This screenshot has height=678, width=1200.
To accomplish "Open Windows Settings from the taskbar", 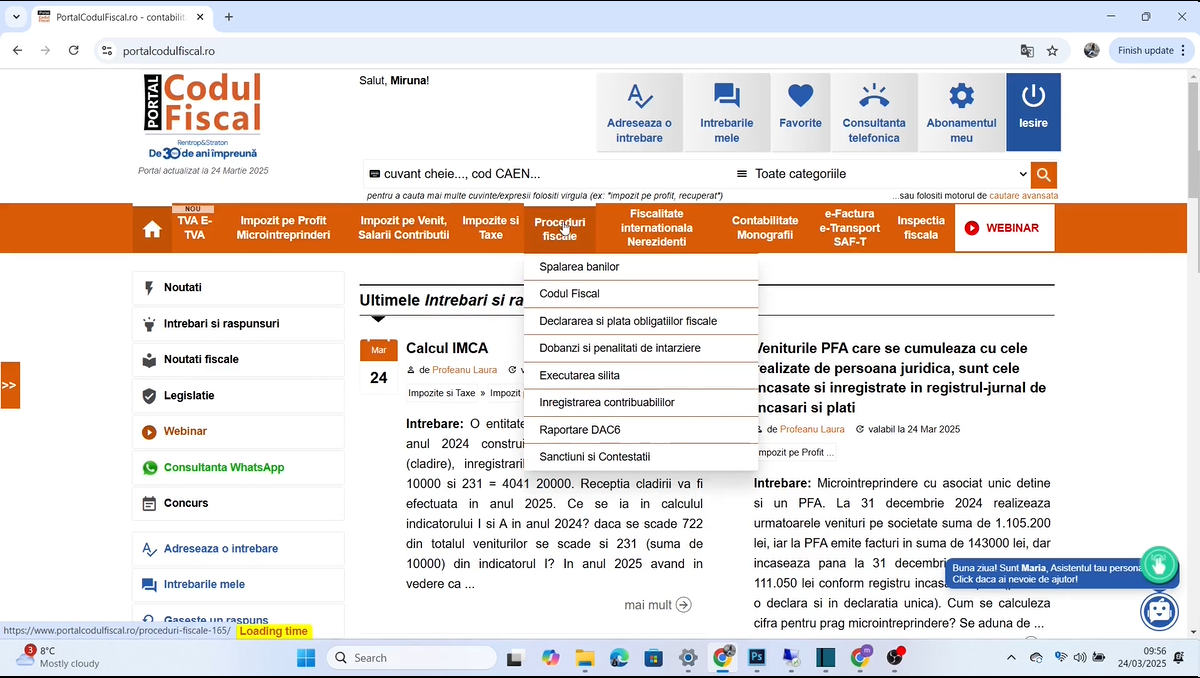I will (x=688, y=657).
